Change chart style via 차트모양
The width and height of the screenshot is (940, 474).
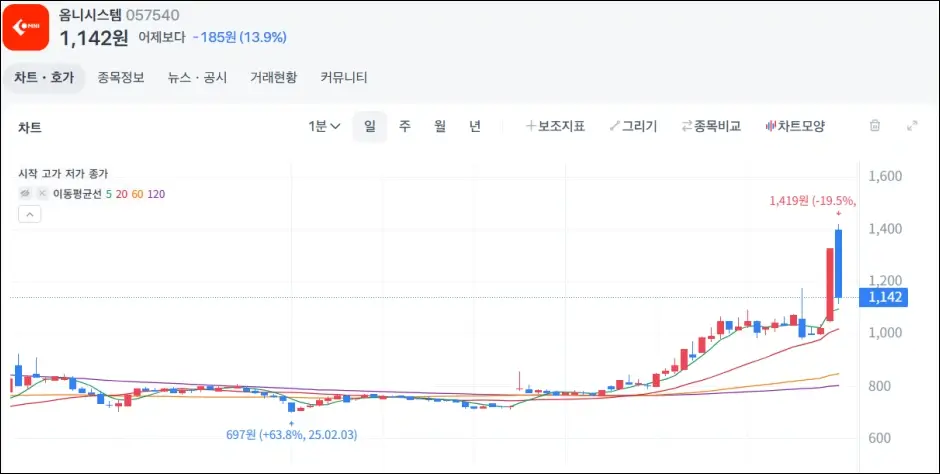pos(796,126)
